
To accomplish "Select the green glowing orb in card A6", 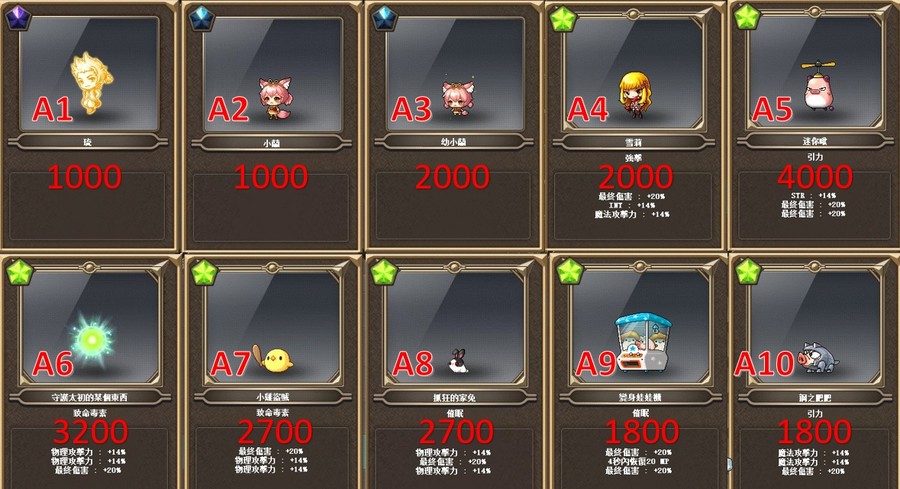I will coord(91,340).
